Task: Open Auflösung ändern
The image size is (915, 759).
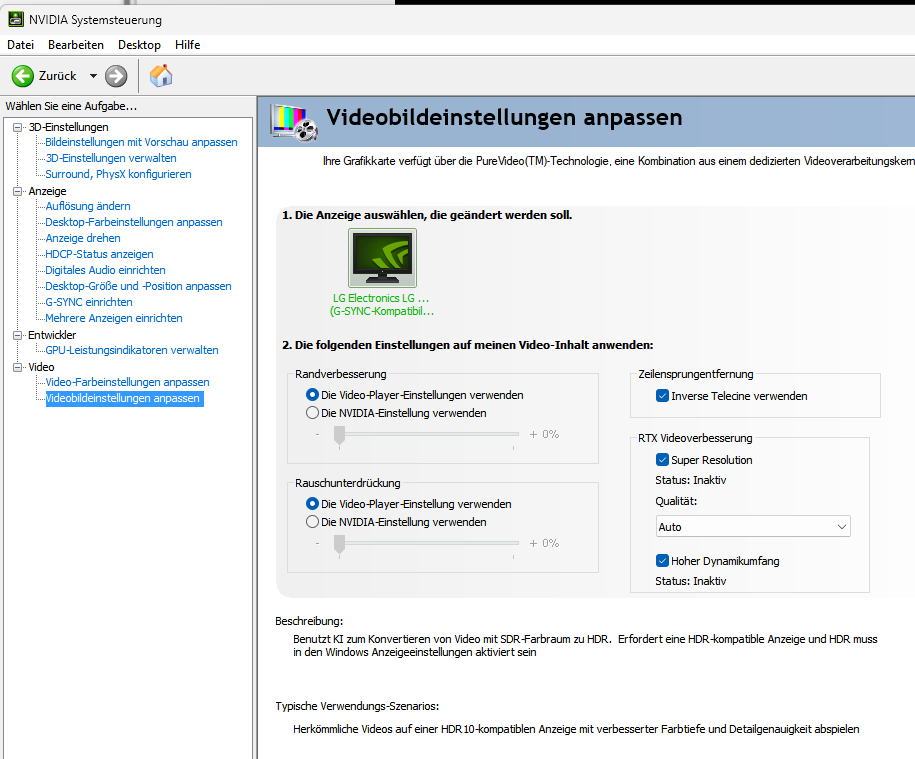Action: coord(88,206)
